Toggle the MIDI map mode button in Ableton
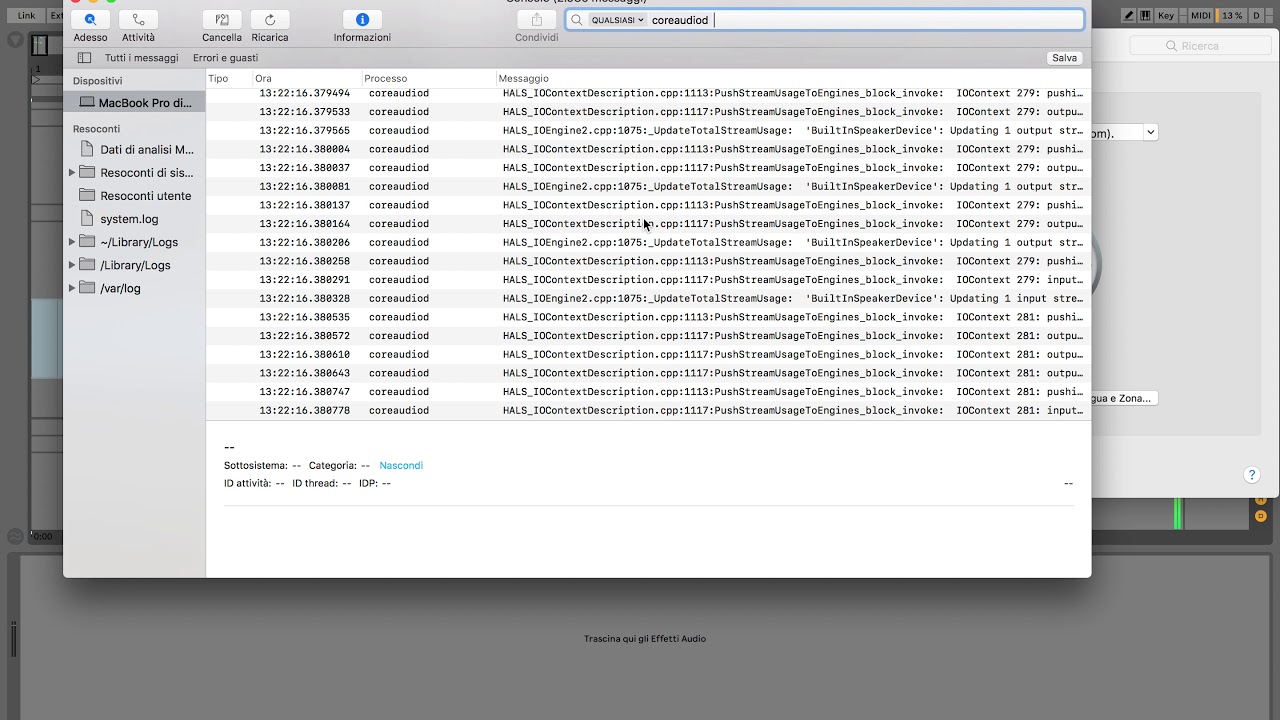1280x720 pixels. click(1201, 15)
